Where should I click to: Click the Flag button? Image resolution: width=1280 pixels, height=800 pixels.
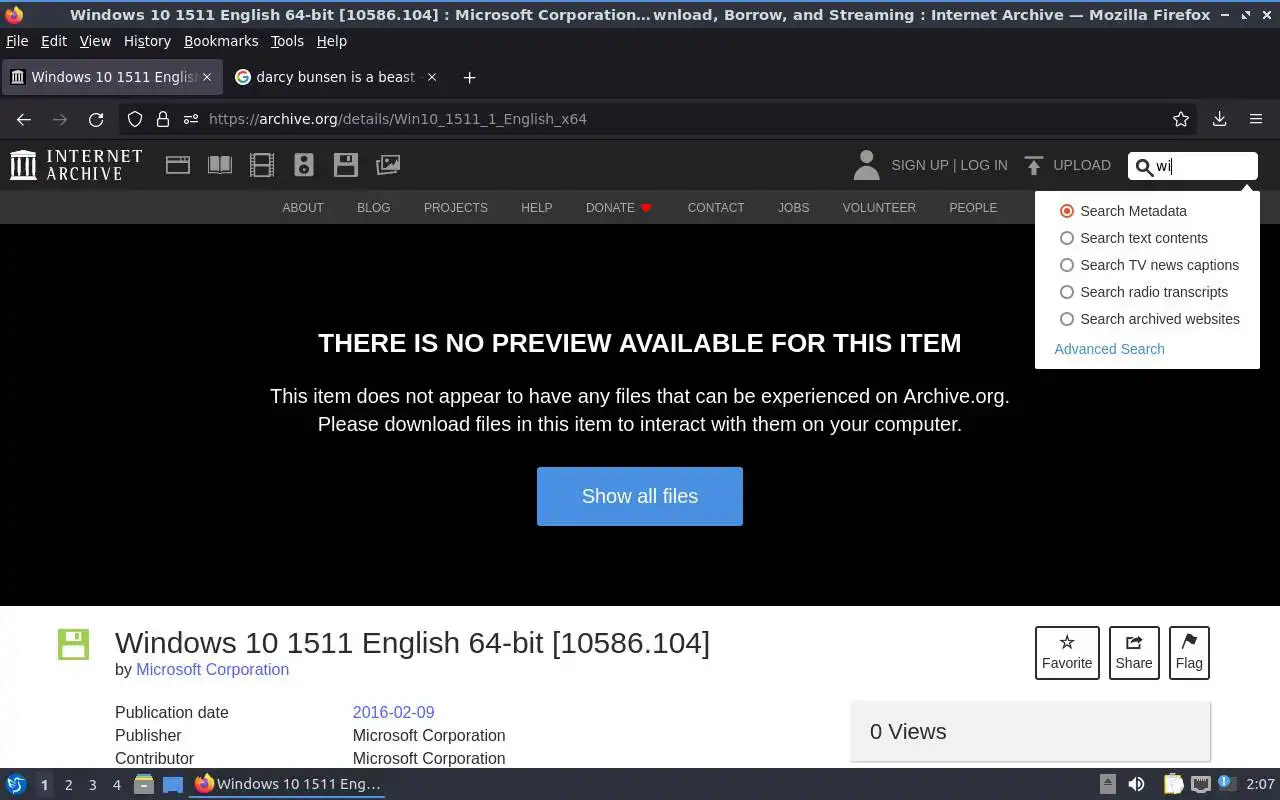[x=1189, y=653]
